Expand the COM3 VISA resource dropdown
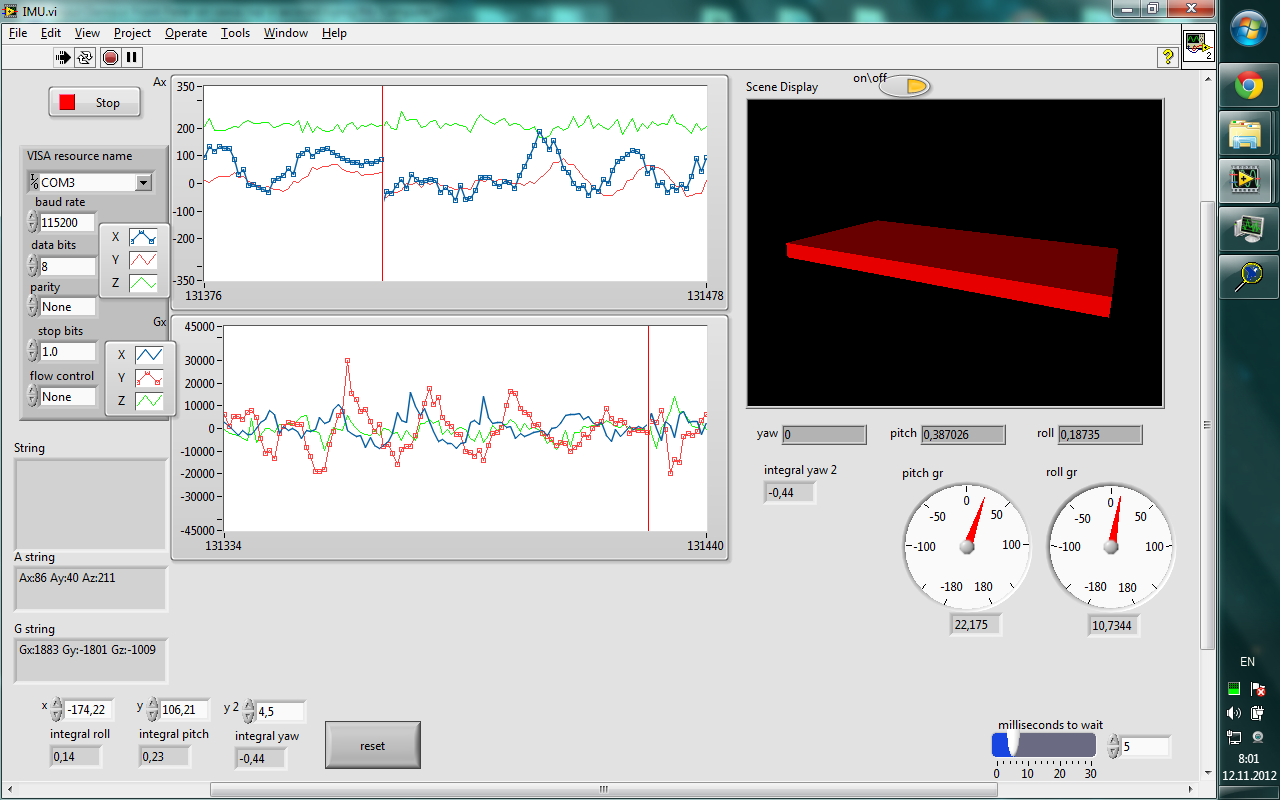 pyautogui.click(x=143, y=182)
